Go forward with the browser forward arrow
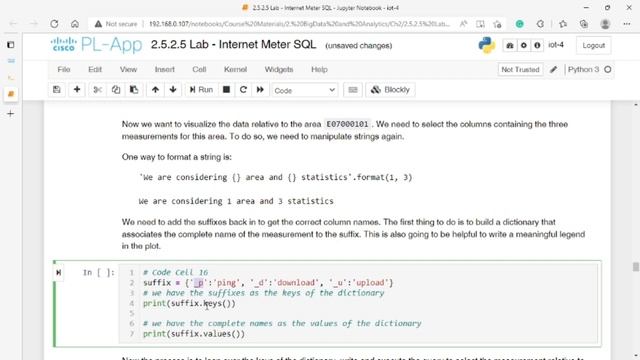This screenshot has height=360, width=640. pos(33,24)
